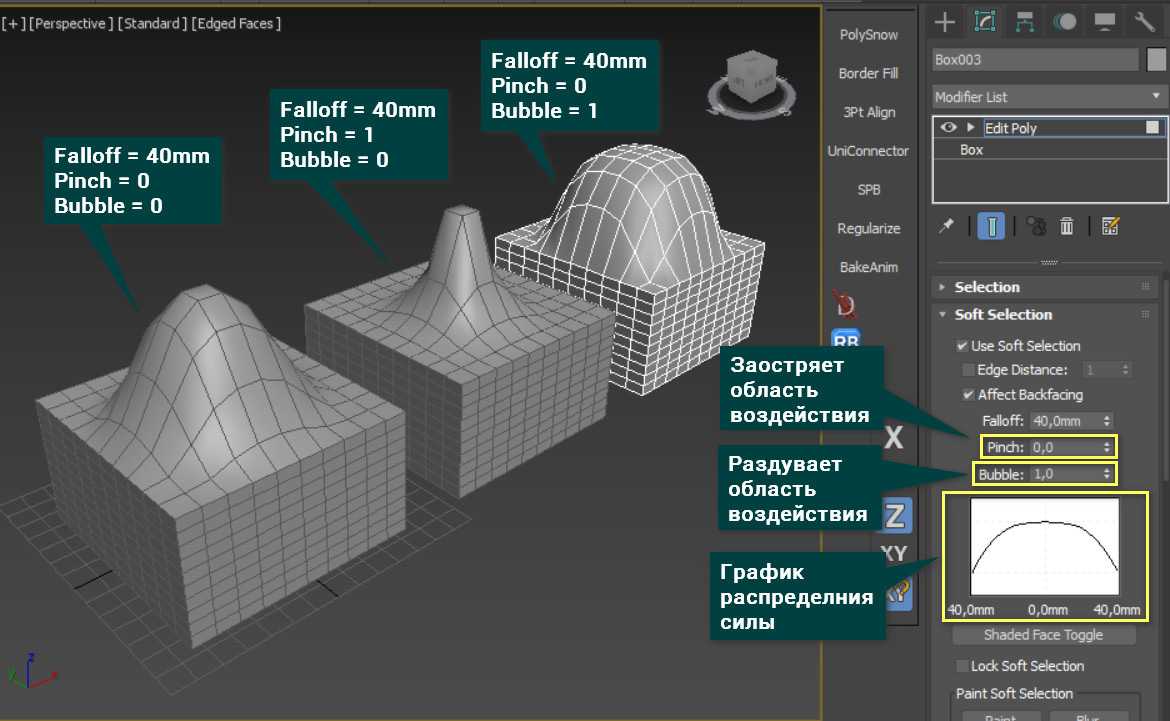Switch to the Hierarchy panel icon
1170x721 pixels.
coord(1024,21)
